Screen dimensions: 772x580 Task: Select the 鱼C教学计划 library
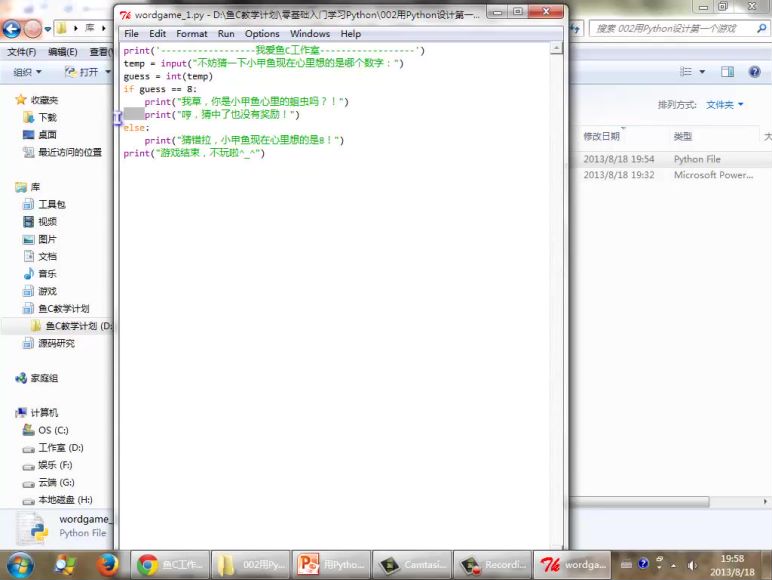click(x=64, y=309)
